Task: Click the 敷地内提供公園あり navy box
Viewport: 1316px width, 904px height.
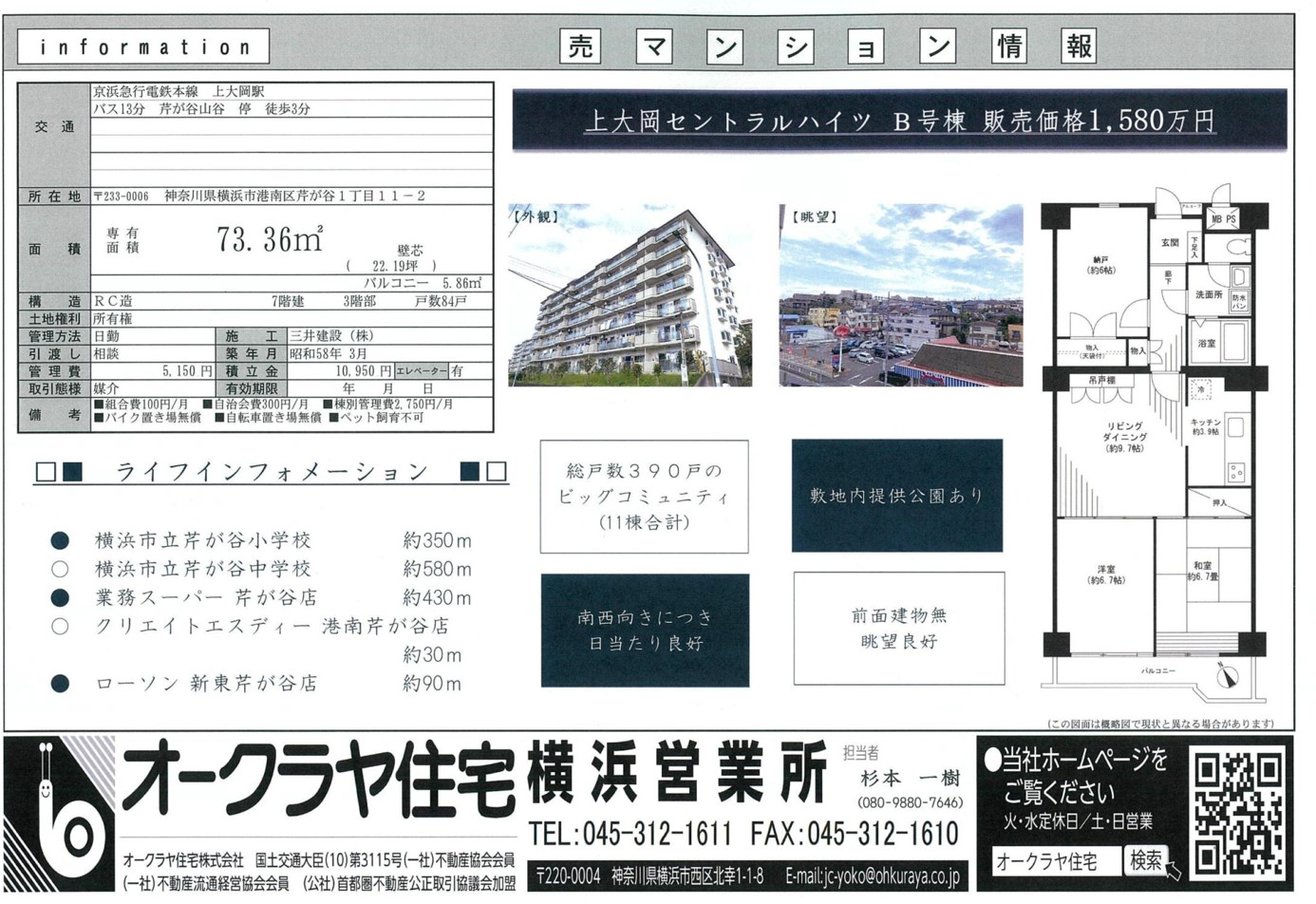Action: (896, 495)
